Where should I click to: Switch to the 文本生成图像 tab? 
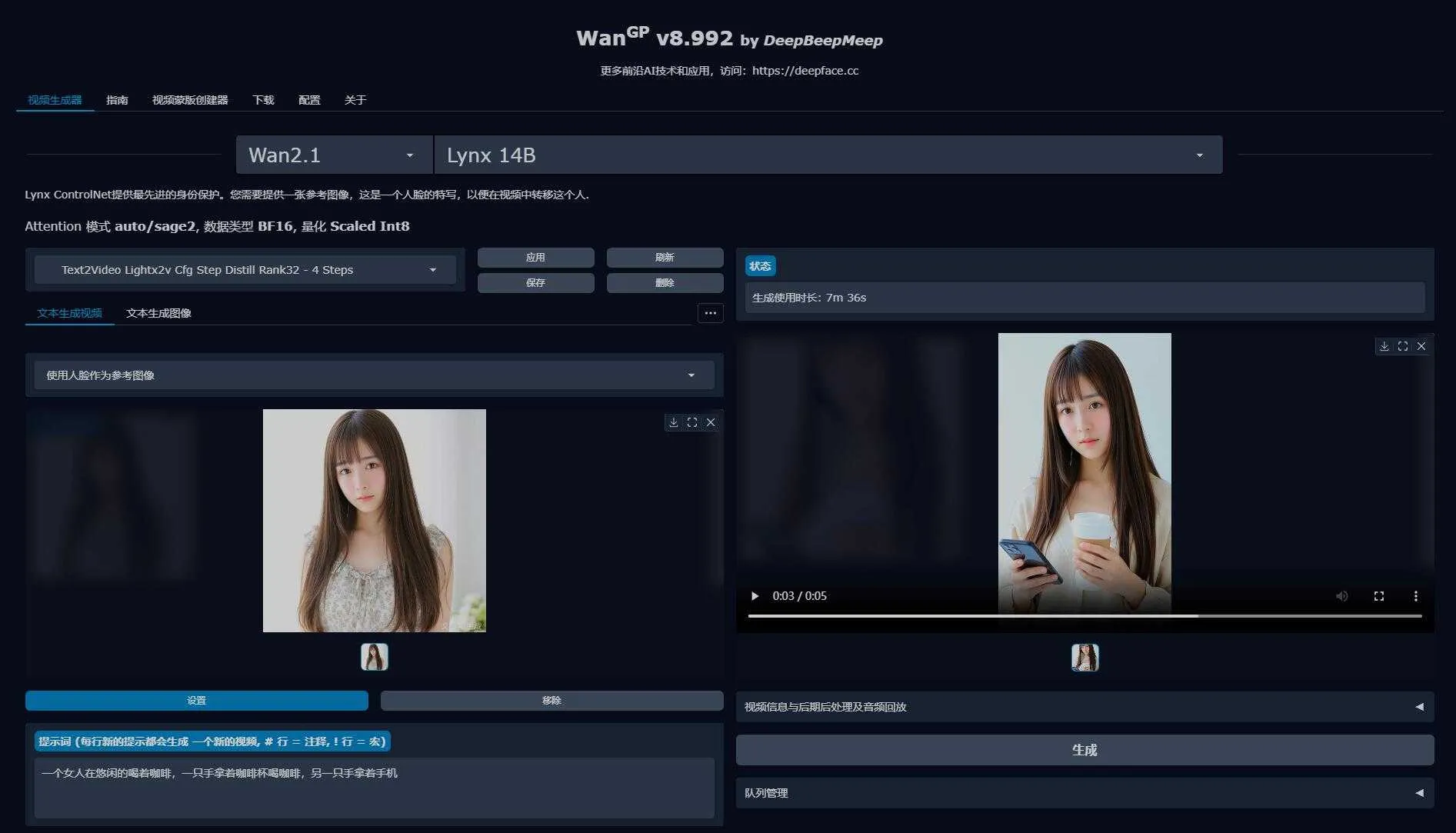[x=158, y=313]
